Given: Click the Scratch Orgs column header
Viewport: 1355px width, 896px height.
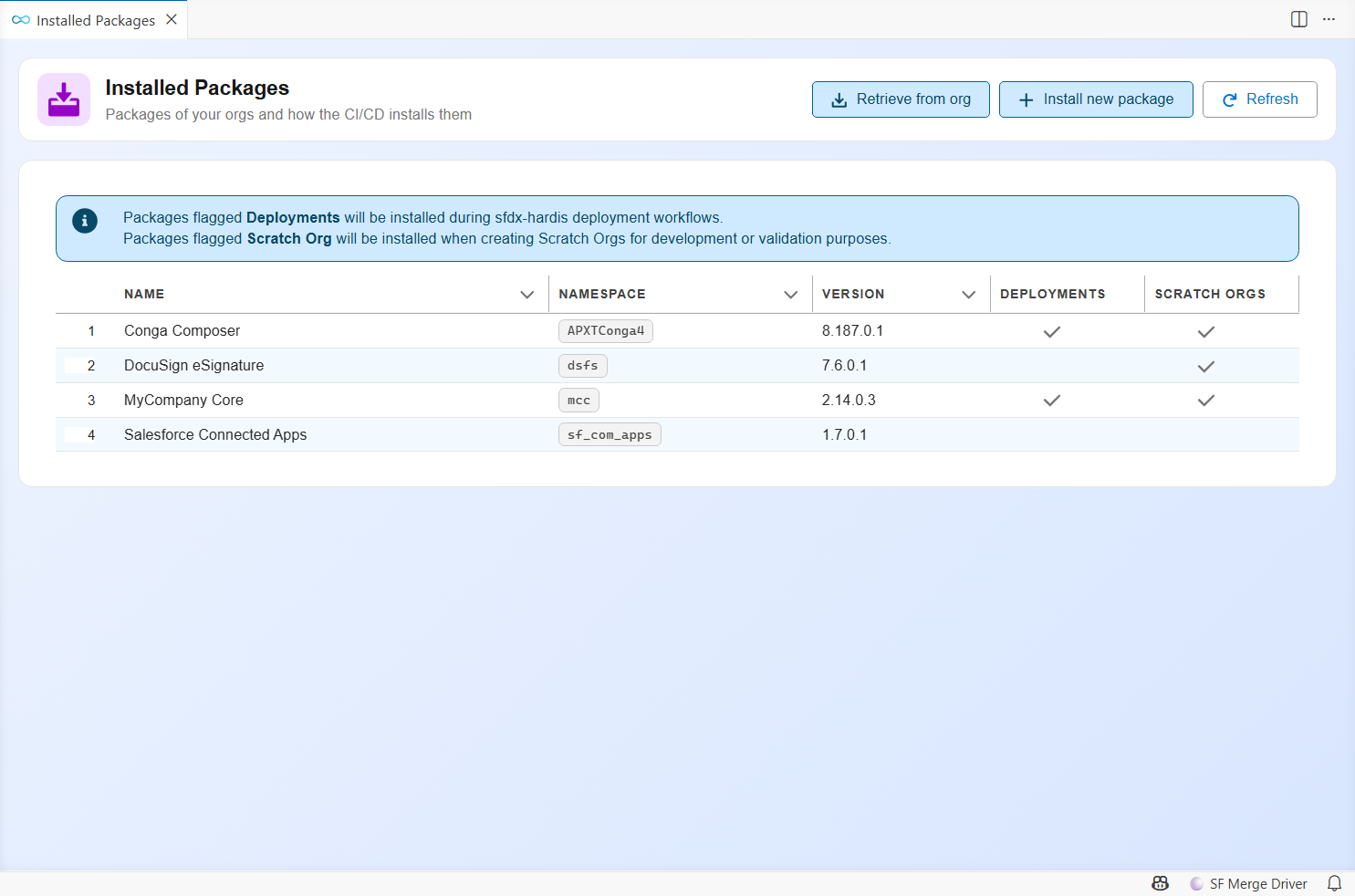Looking at the screenshot, I should click(1210, 294).
